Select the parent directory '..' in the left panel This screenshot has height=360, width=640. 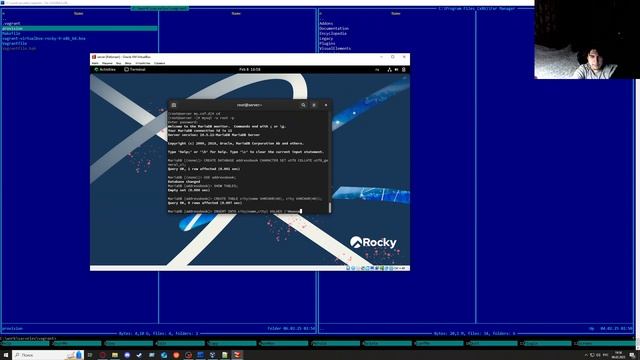(x=4, y=18)
